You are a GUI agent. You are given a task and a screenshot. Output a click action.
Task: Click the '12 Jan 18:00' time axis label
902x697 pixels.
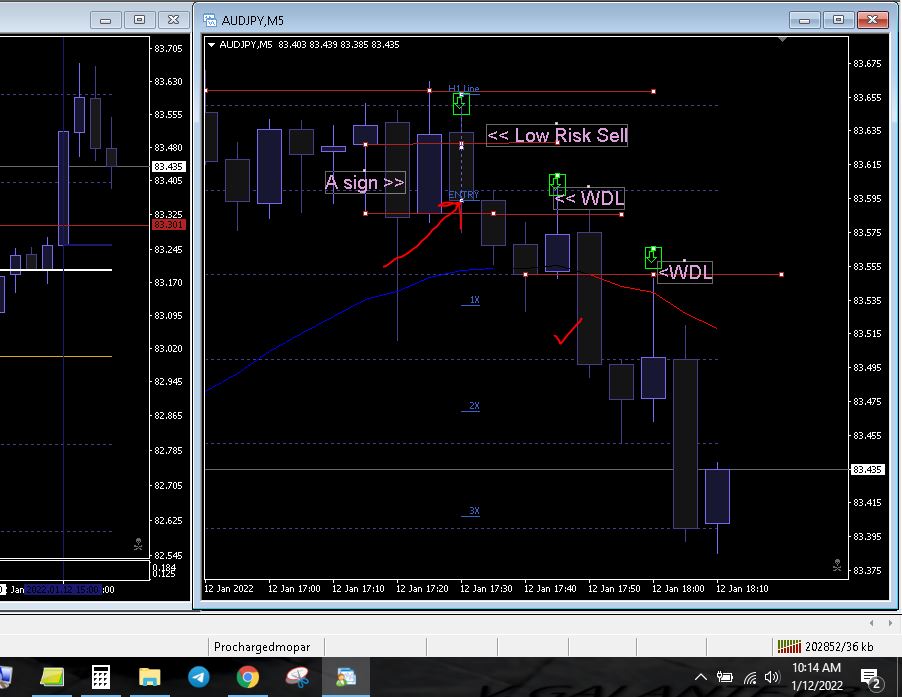click(x=678, y=589)
